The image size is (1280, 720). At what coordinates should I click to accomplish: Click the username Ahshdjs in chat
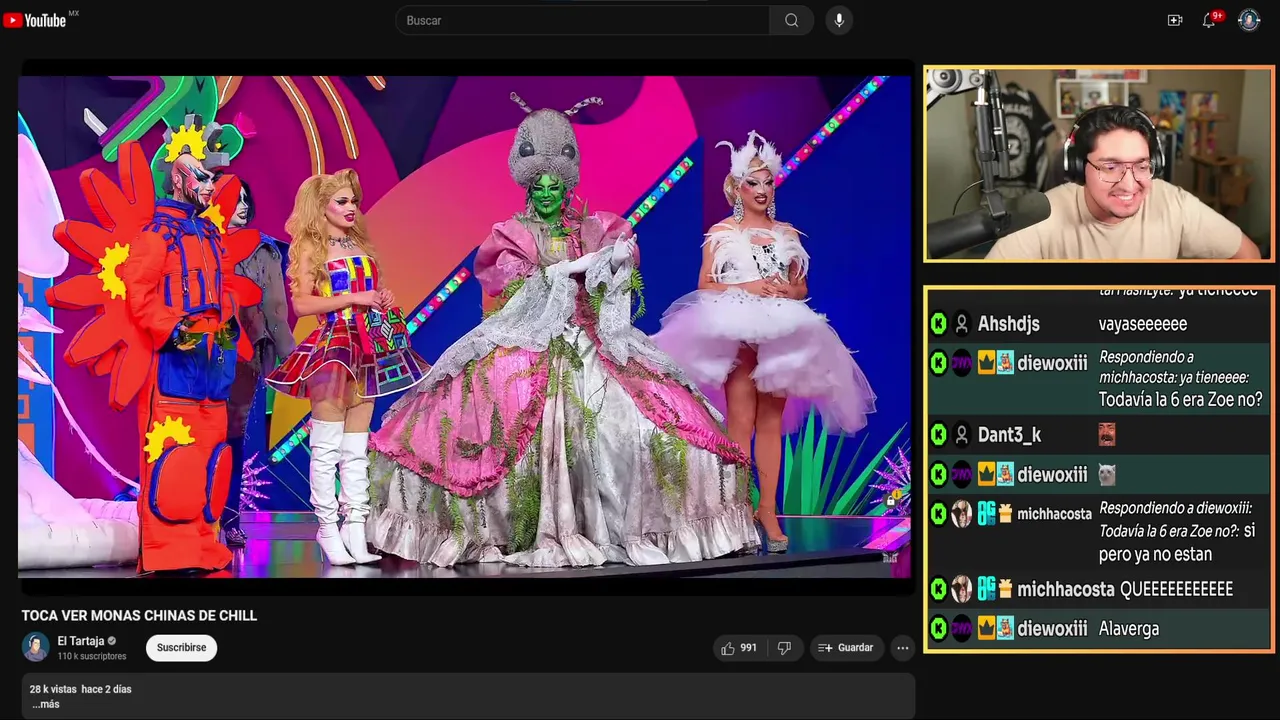click(1009, 324)
